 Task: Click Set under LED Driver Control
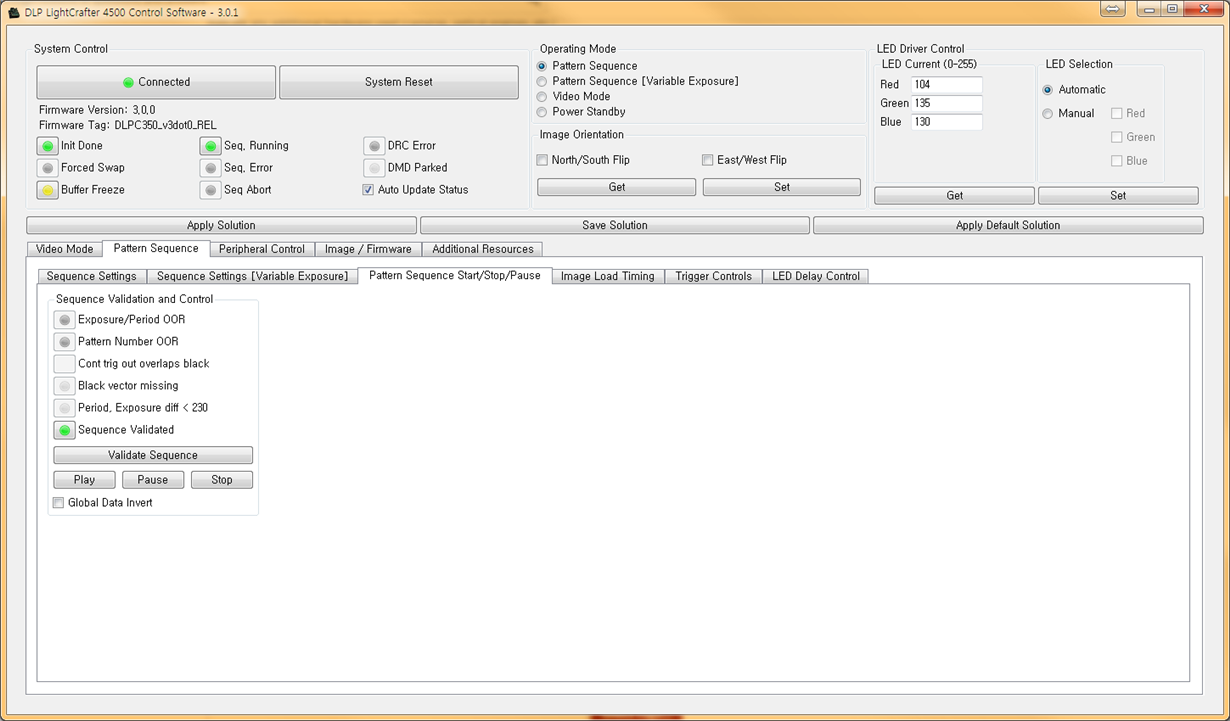(x=1118, y=196)
